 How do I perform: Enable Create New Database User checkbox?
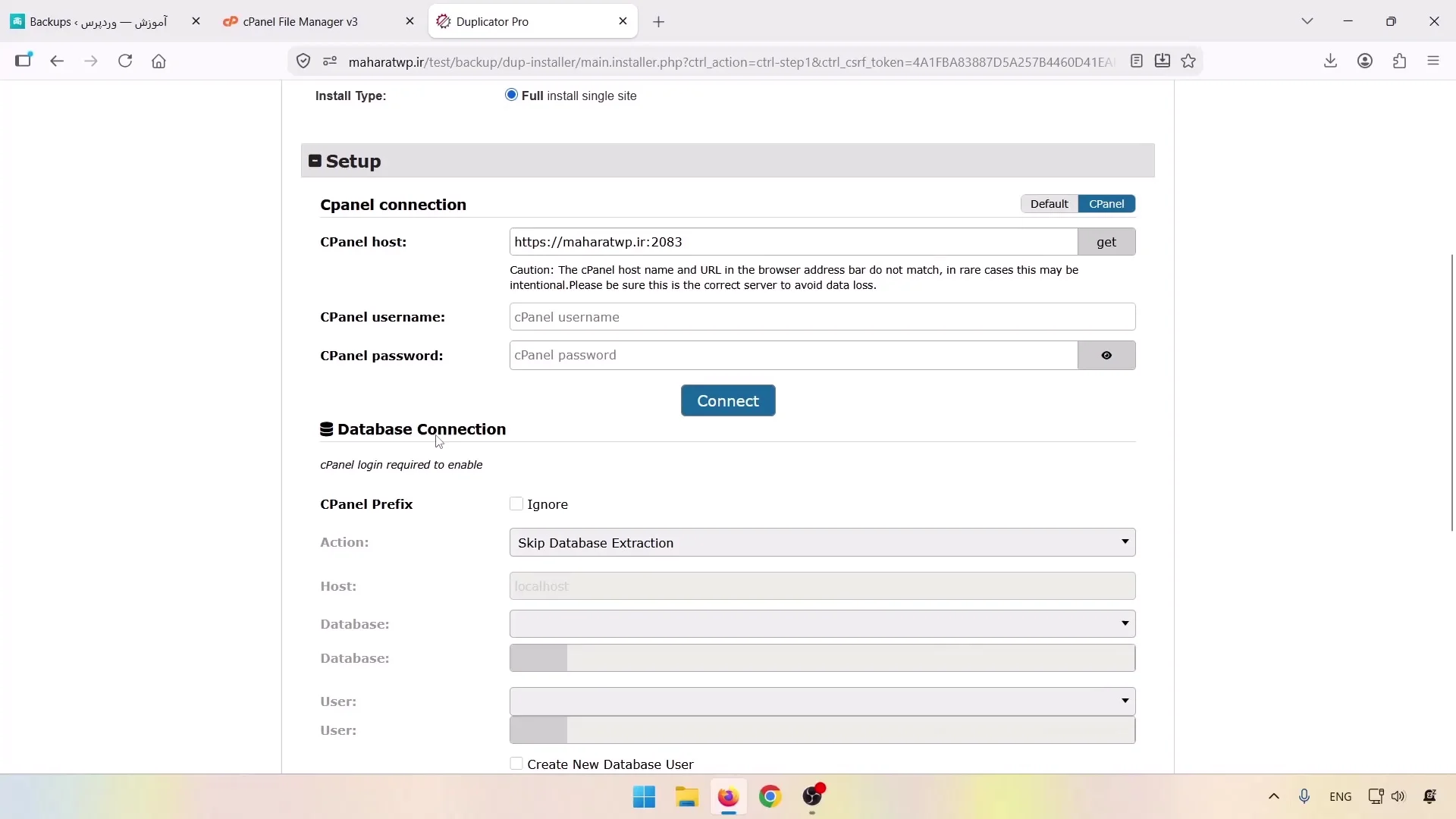click(x=516, y=764)
